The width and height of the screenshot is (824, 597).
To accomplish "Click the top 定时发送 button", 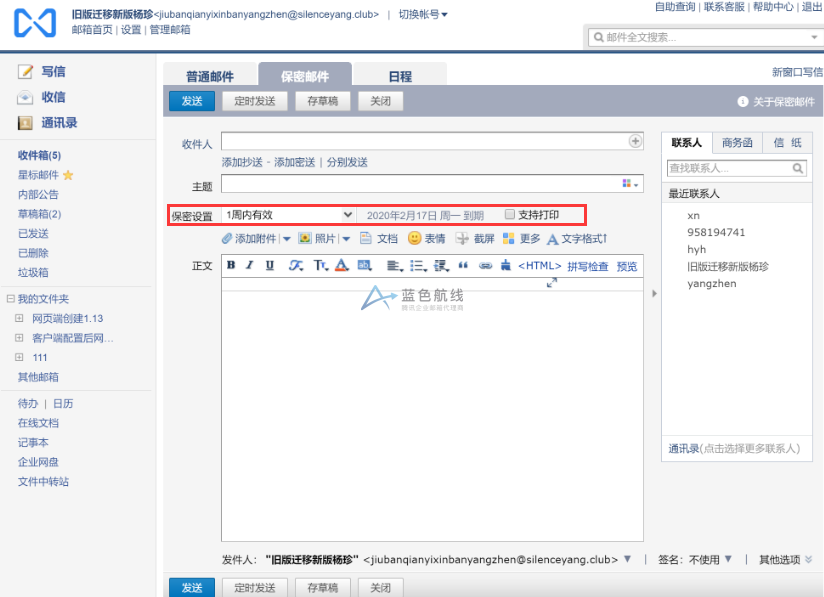I will [255, 101].
